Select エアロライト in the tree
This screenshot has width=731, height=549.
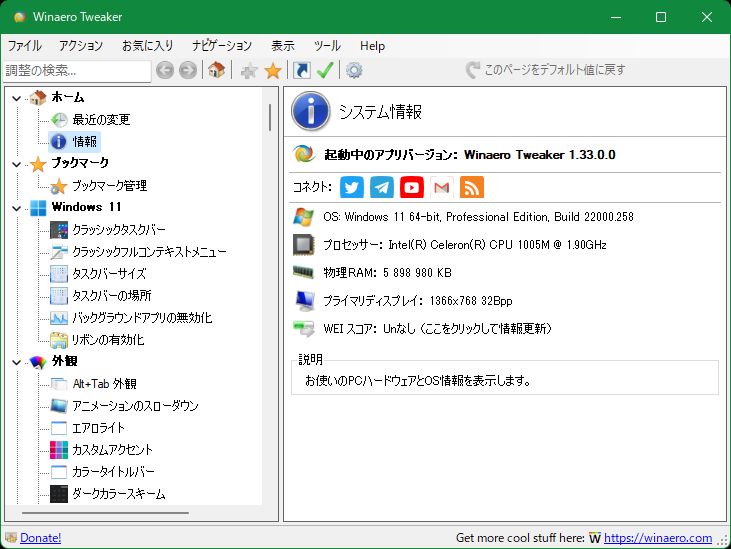tap(98, 428)
